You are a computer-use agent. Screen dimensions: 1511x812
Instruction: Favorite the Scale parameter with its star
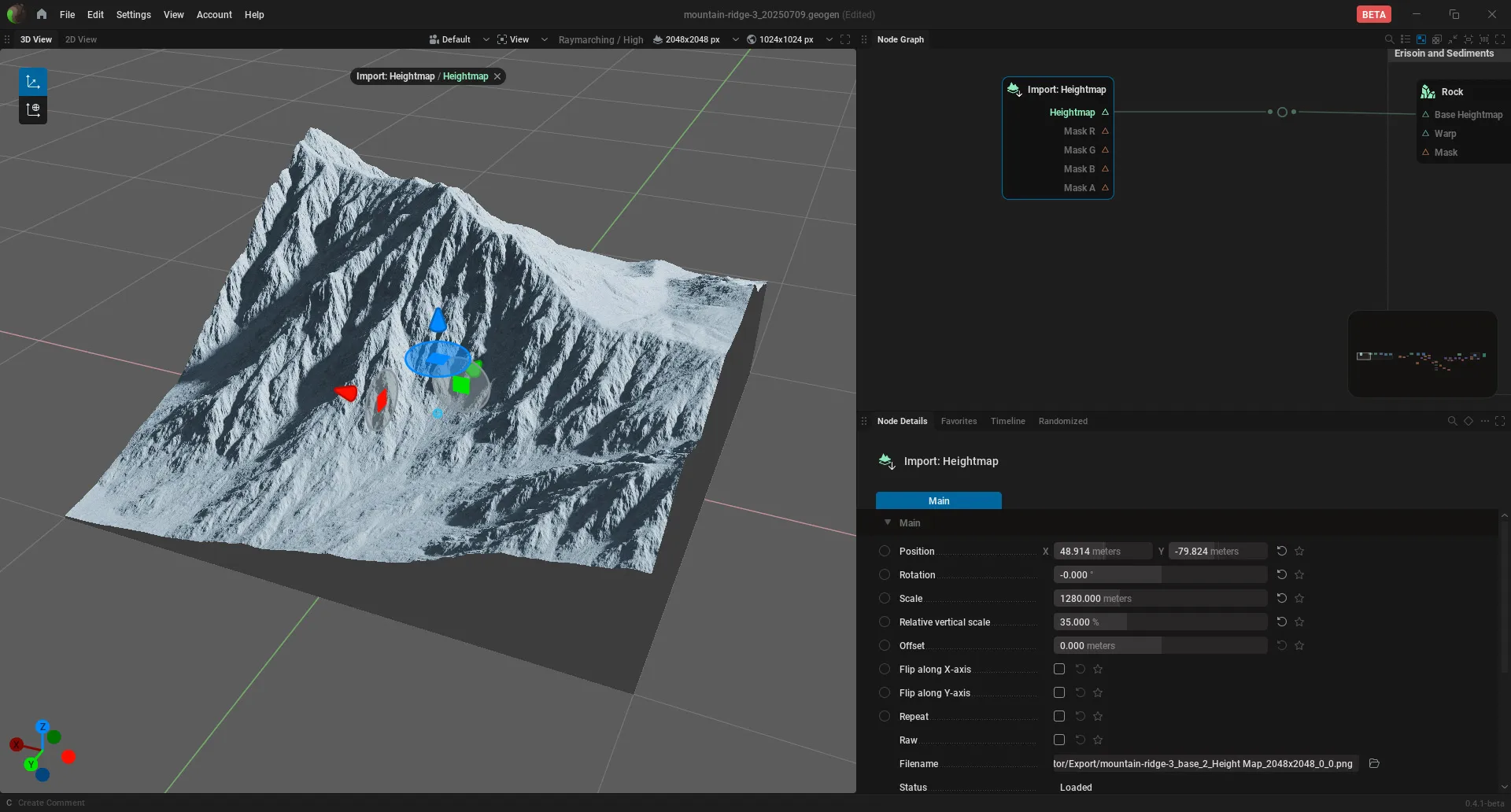click(1299, 598)
